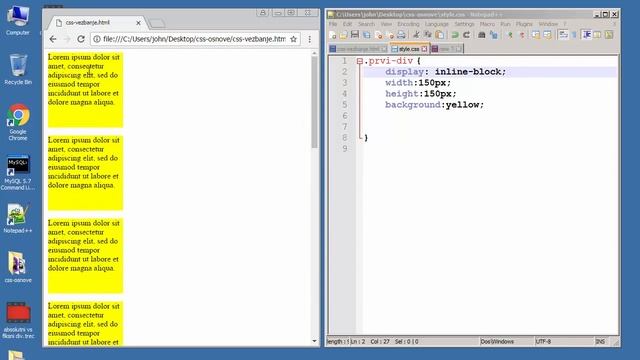Toggle the Indent guide toolbar icon

(x=587, y=35)
